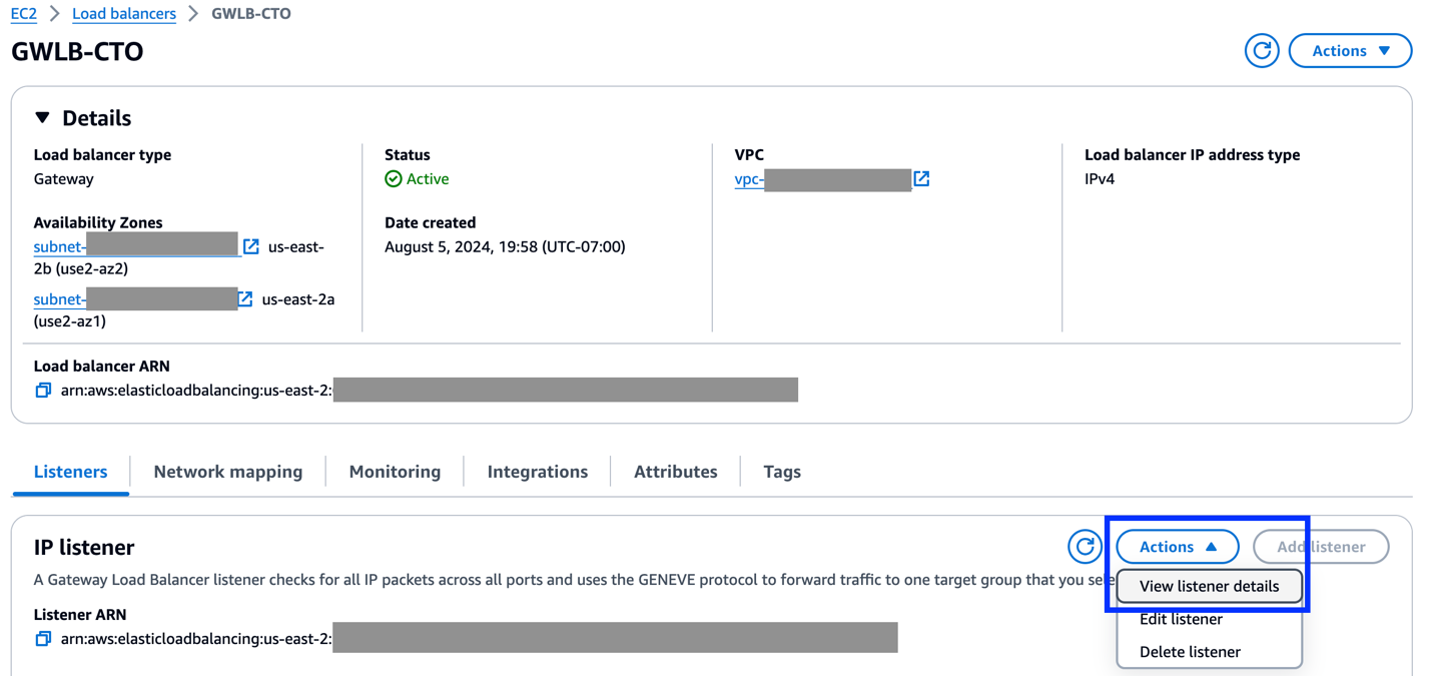
Task: Switch to the Listeners tab
Action: pyautogui.click(x=70, y=472)
